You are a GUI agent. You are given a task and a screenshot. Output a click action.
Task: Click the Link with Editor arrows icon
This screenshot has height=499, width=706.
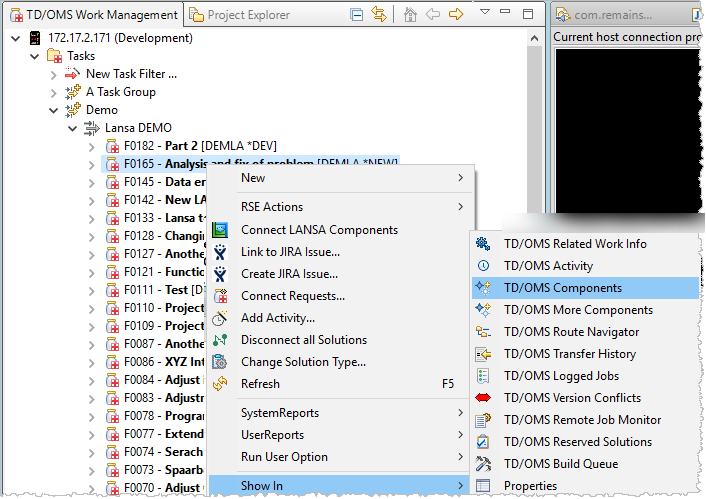pos(379,14)
